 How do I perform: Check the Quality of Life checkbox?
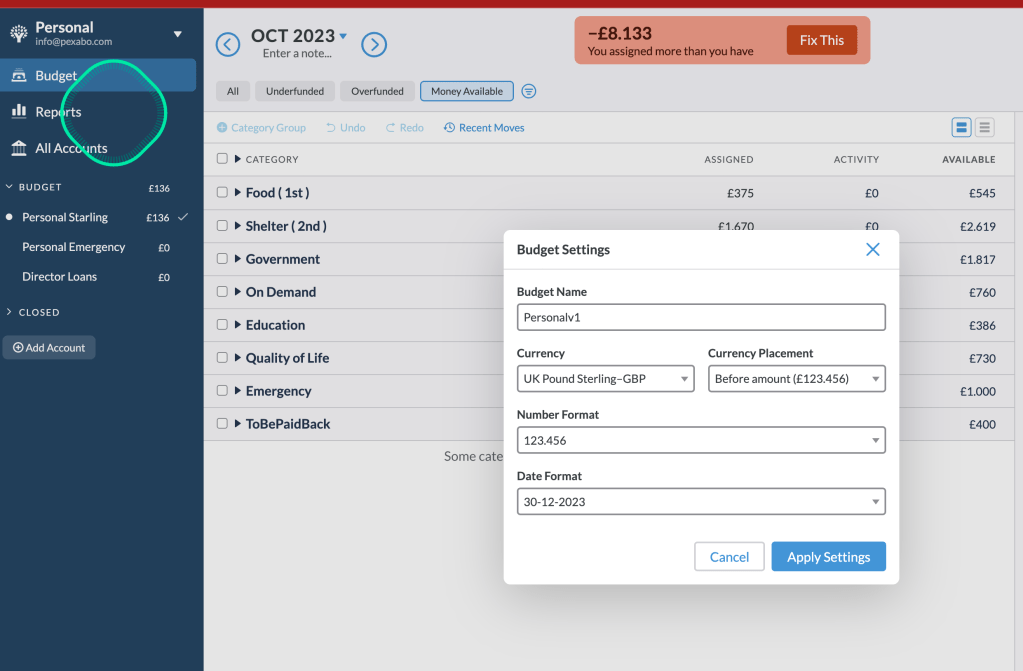tap(222, 358)
